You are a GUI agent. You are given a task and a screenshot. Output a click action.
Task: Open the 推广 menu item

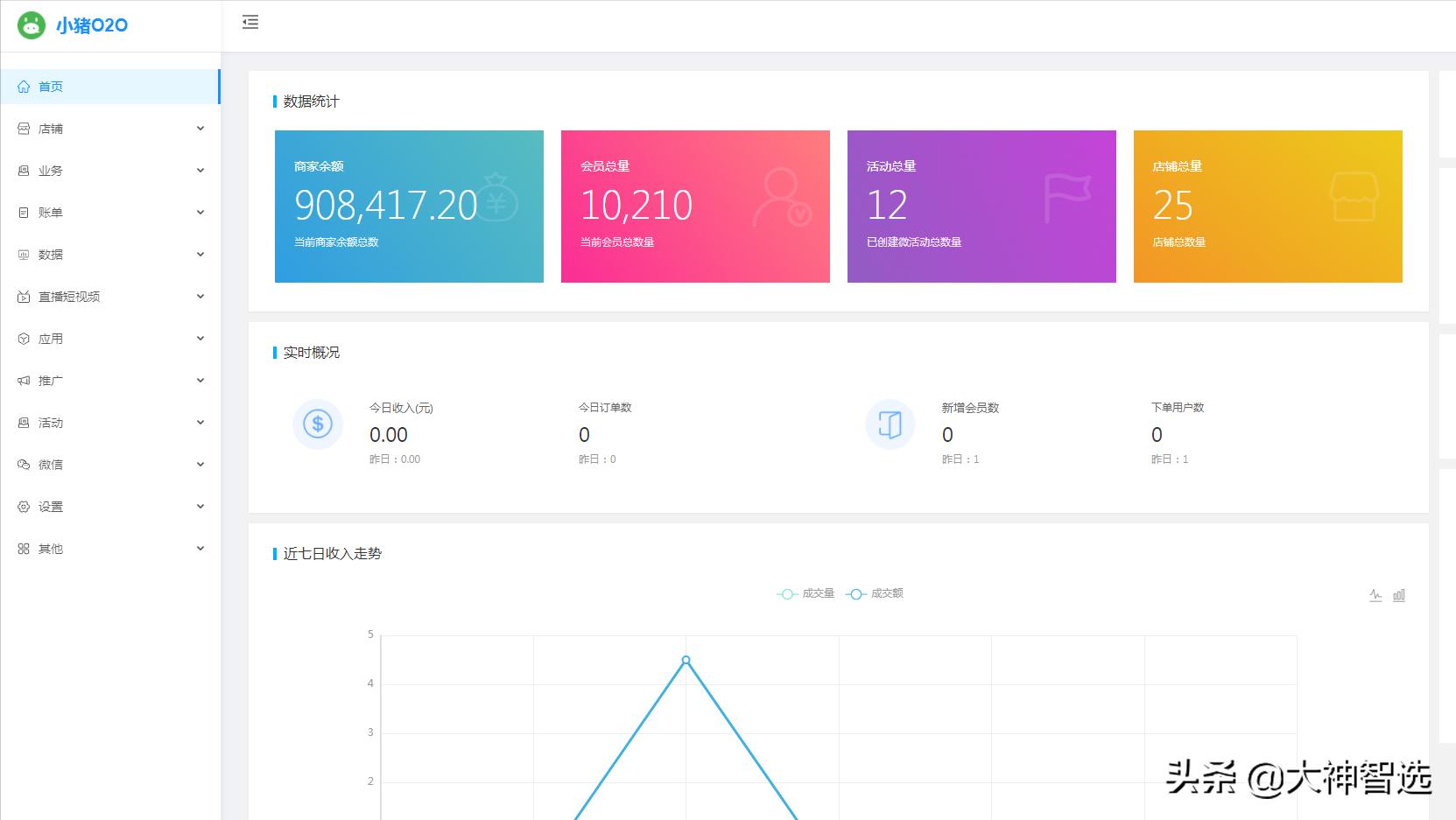coord(51,380)
